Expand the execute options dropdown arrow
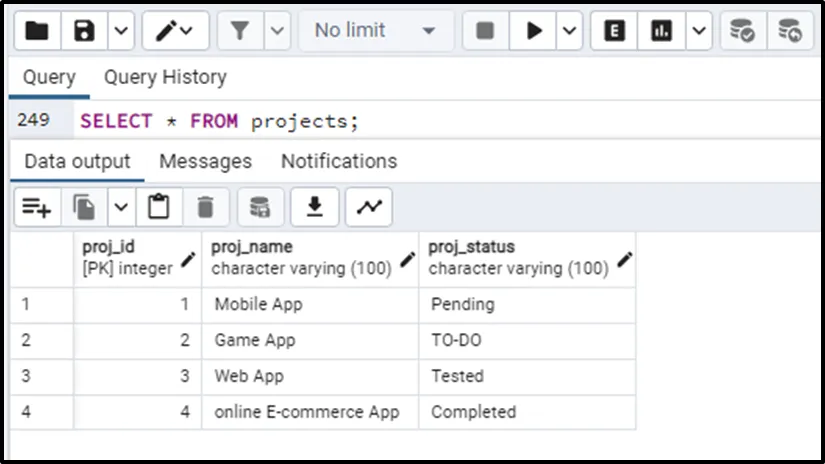The width and height of the screenshot is (825, 464). (569, 31)
